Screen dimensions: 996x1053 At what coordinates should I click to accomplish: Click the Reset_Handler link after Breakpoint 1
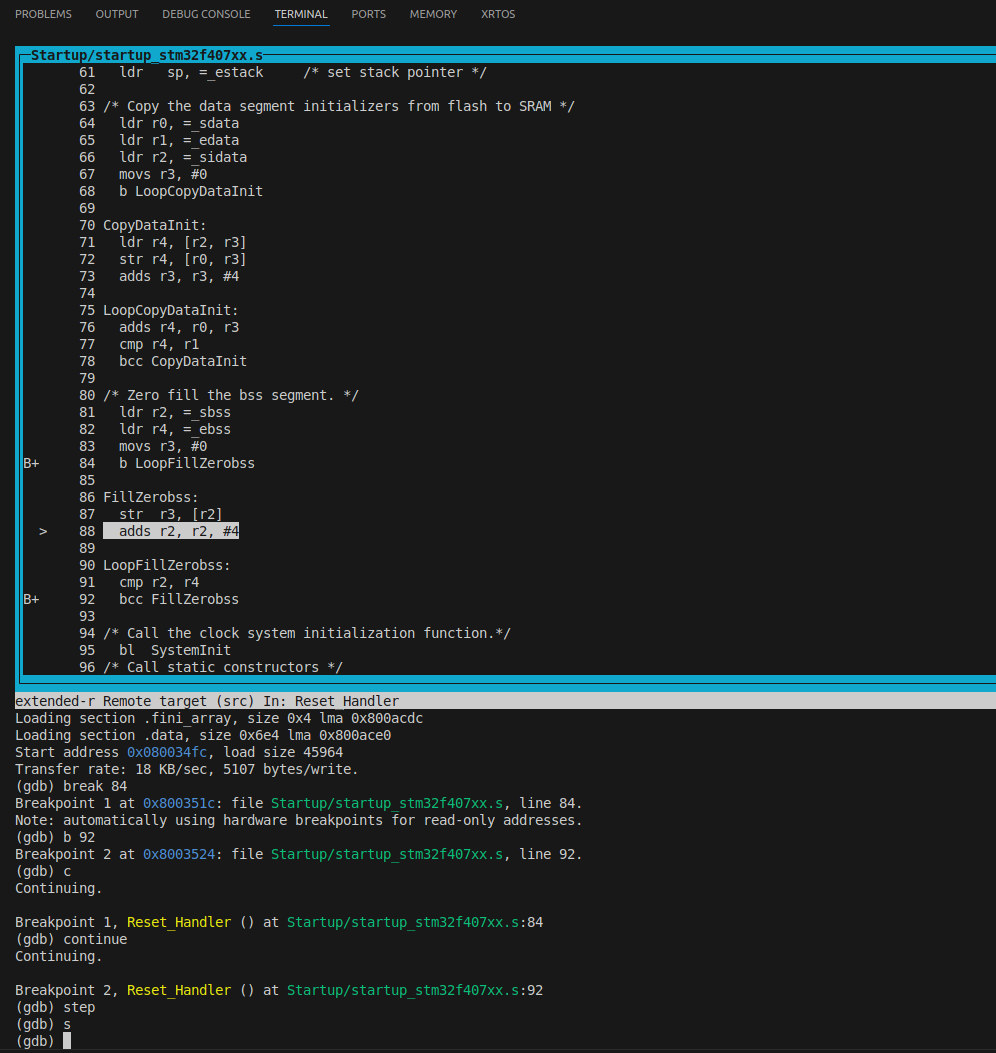(178, 922)
